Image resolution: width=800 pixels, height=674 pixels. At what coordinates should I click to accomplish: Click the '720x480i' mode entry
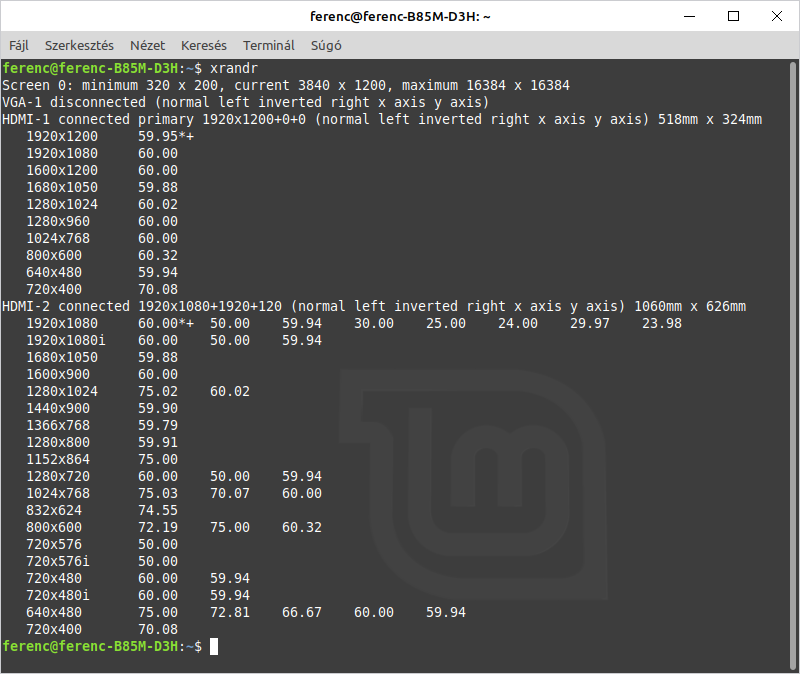click(x=58, y=595)
